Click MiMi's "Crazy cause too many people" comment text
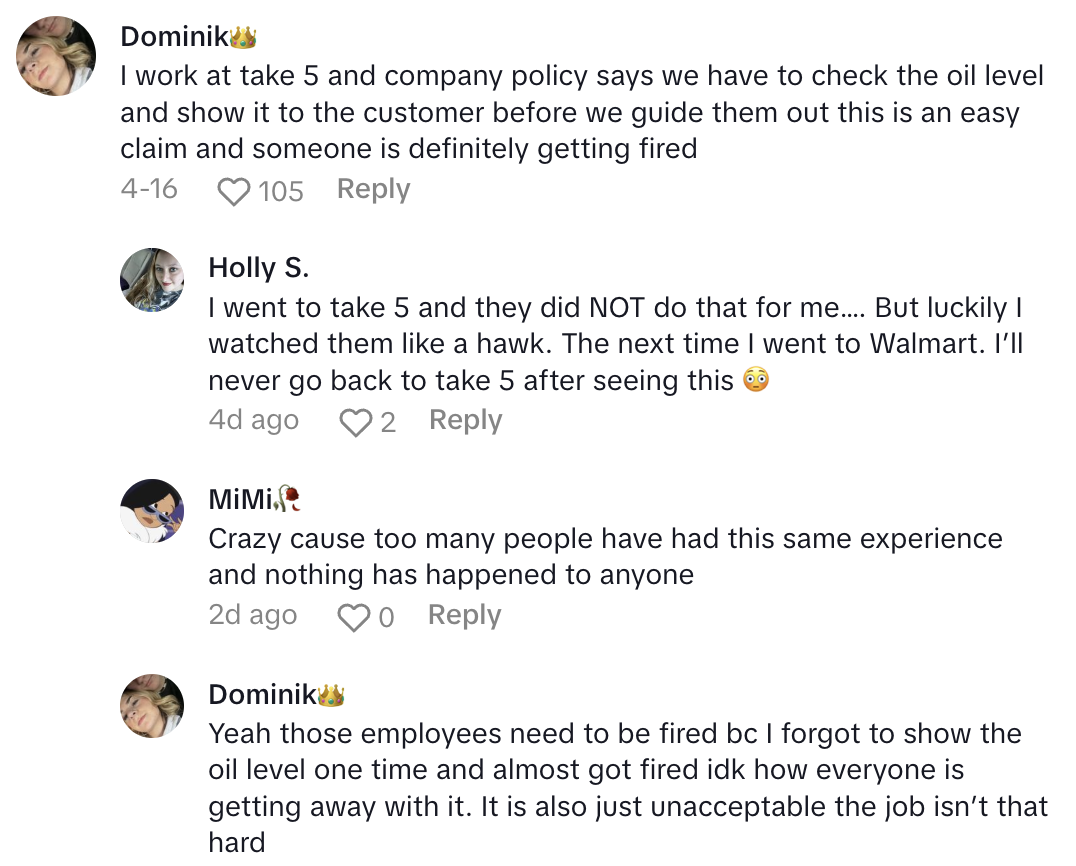1076x866 pixels. pos(604,557)
